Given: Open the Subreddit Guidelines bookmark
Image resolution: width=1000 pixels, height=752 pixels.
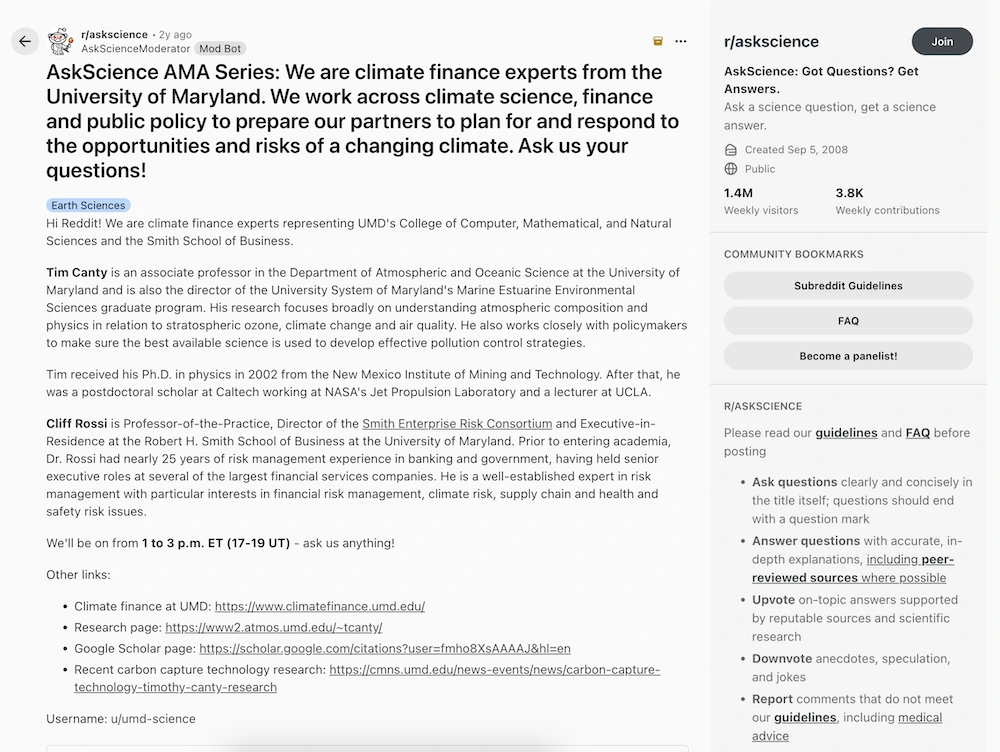Looking at the screenshot, I should 849,286.
